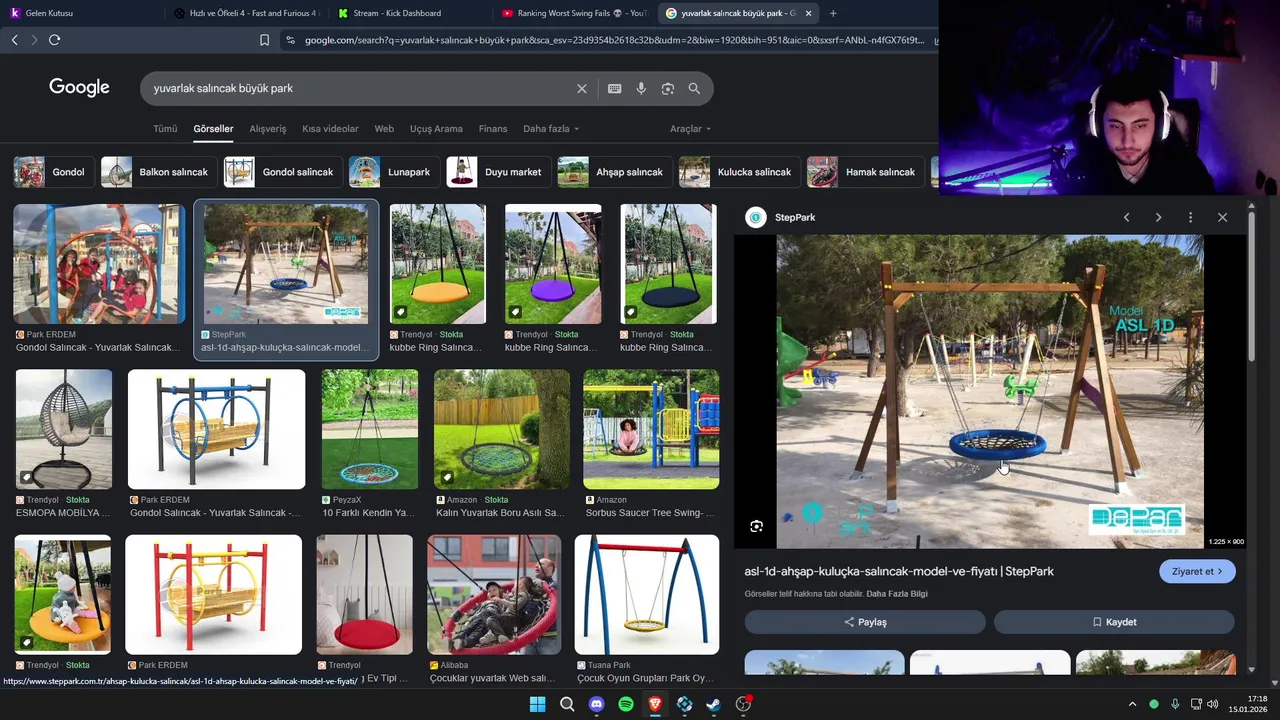This screenshot has height=720, width=1280.
Task: Switch to the Gelen Kutusu tab
Action: point(80,13)
